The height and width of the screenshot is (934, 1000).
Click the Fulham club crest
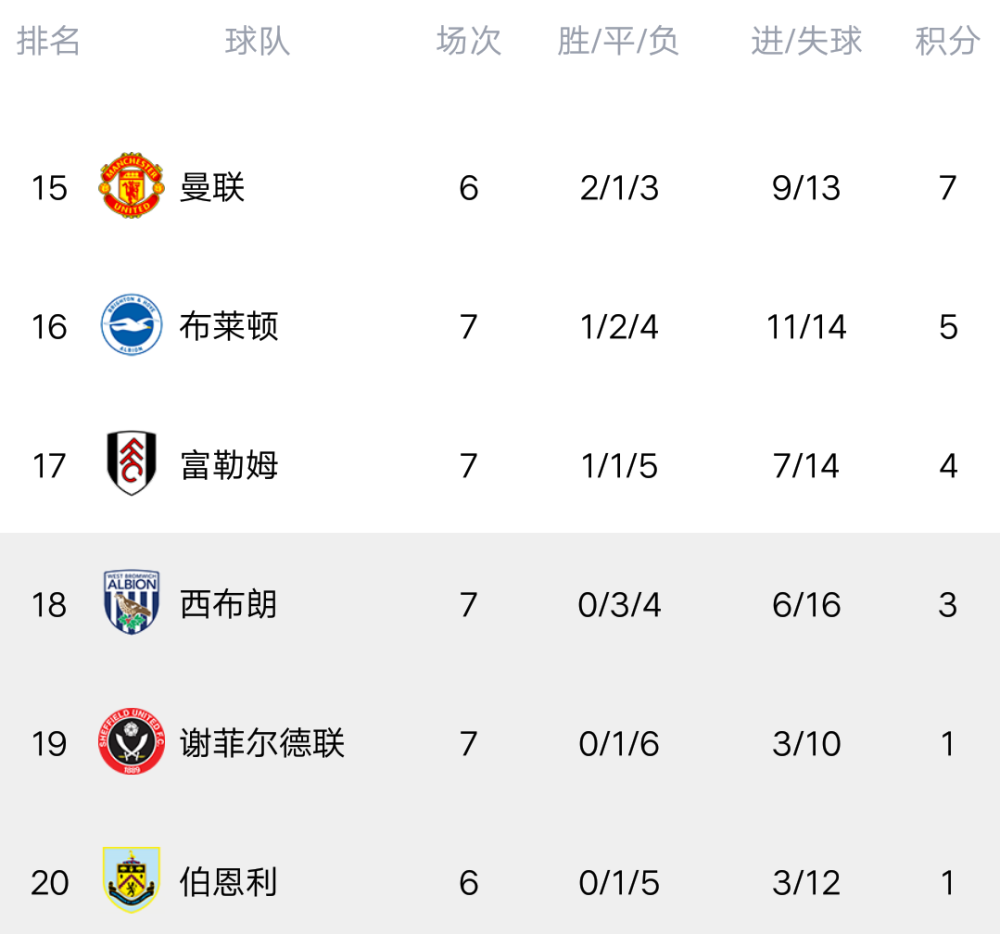[x=131, y=465]
